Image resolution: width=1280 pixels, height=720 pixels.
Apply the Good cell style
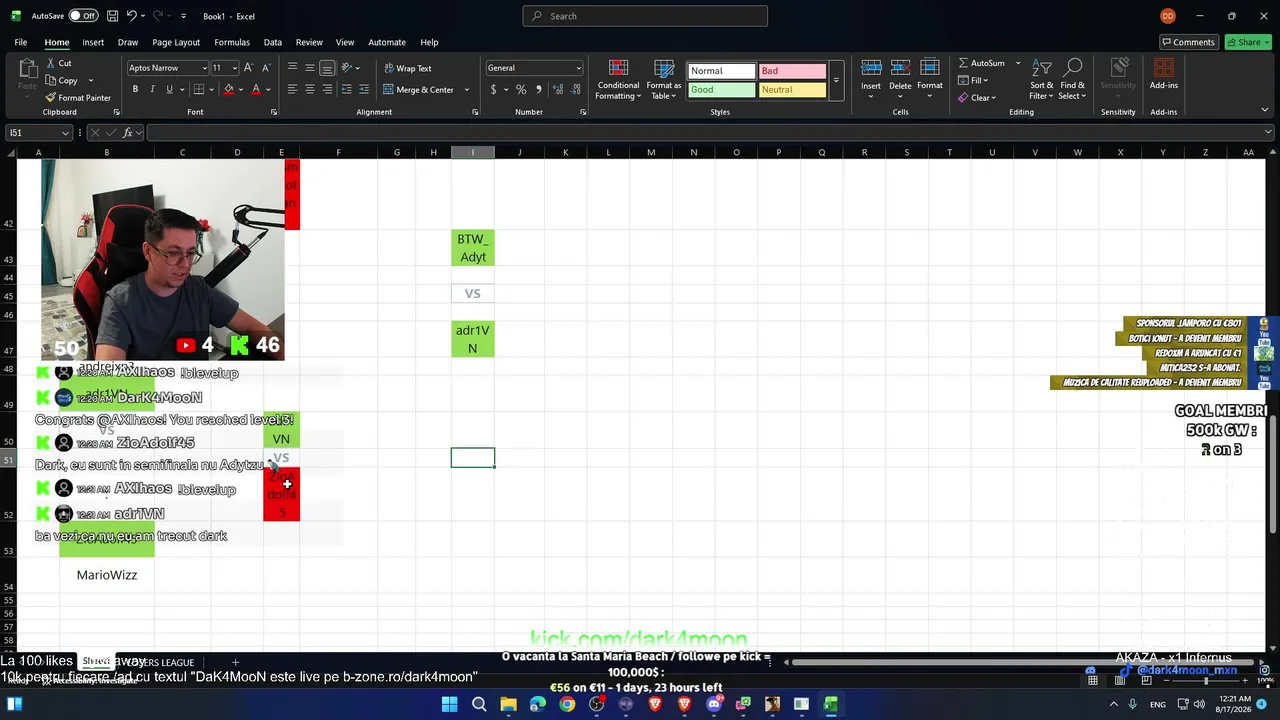(721, 90)
